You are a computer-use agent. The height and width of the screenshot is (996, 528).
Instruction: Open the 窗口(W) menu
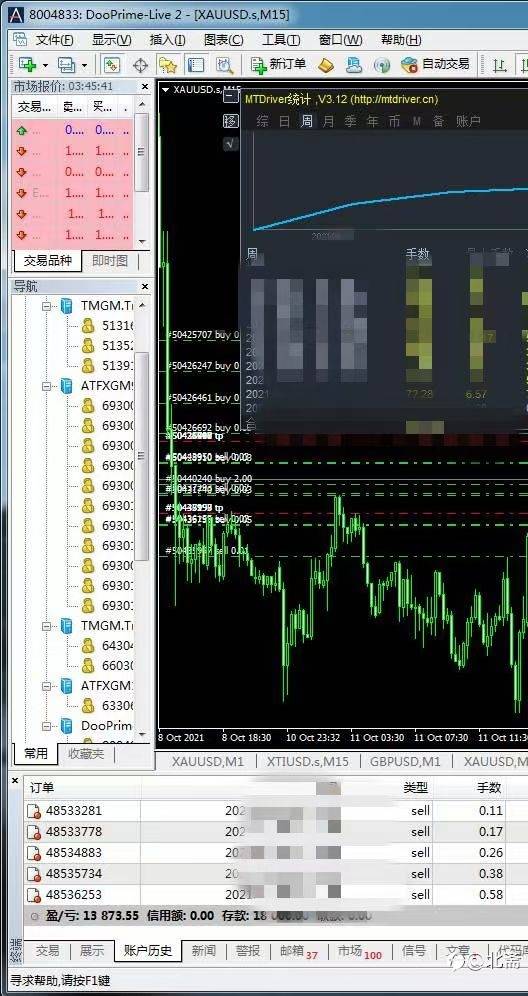pyautogui.click(x=340, y=40)
